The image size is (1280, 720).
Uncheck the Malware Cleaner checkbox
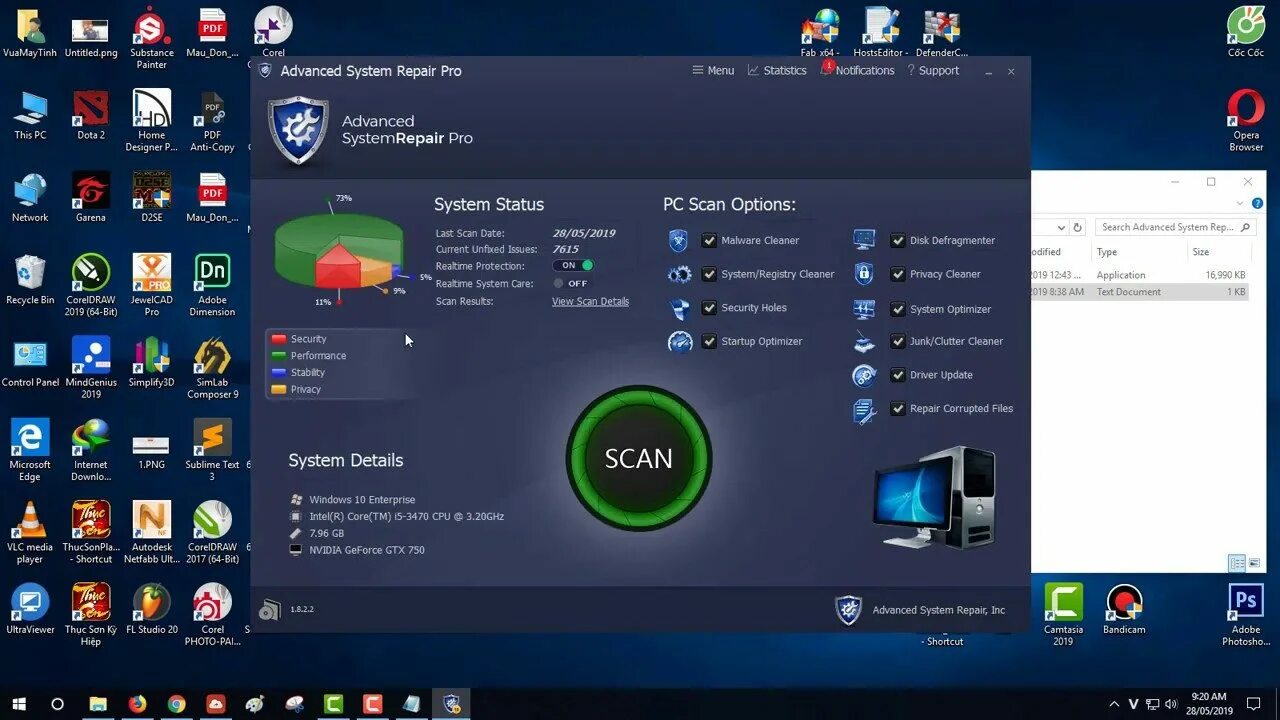click(x=709, y=240)
